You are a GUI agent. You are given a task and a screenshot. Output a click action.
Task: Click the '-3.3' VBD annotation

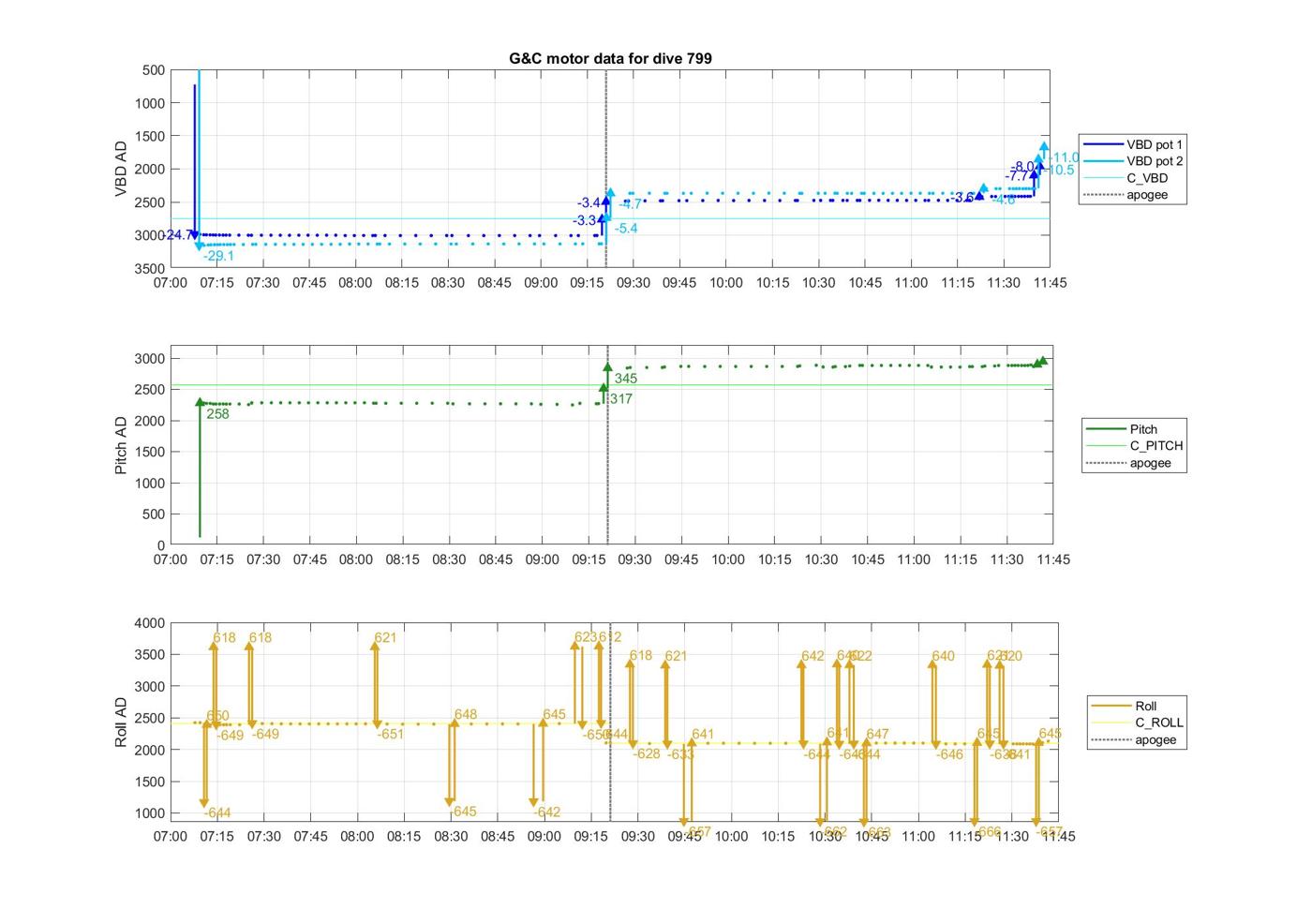tap(585, 220)
